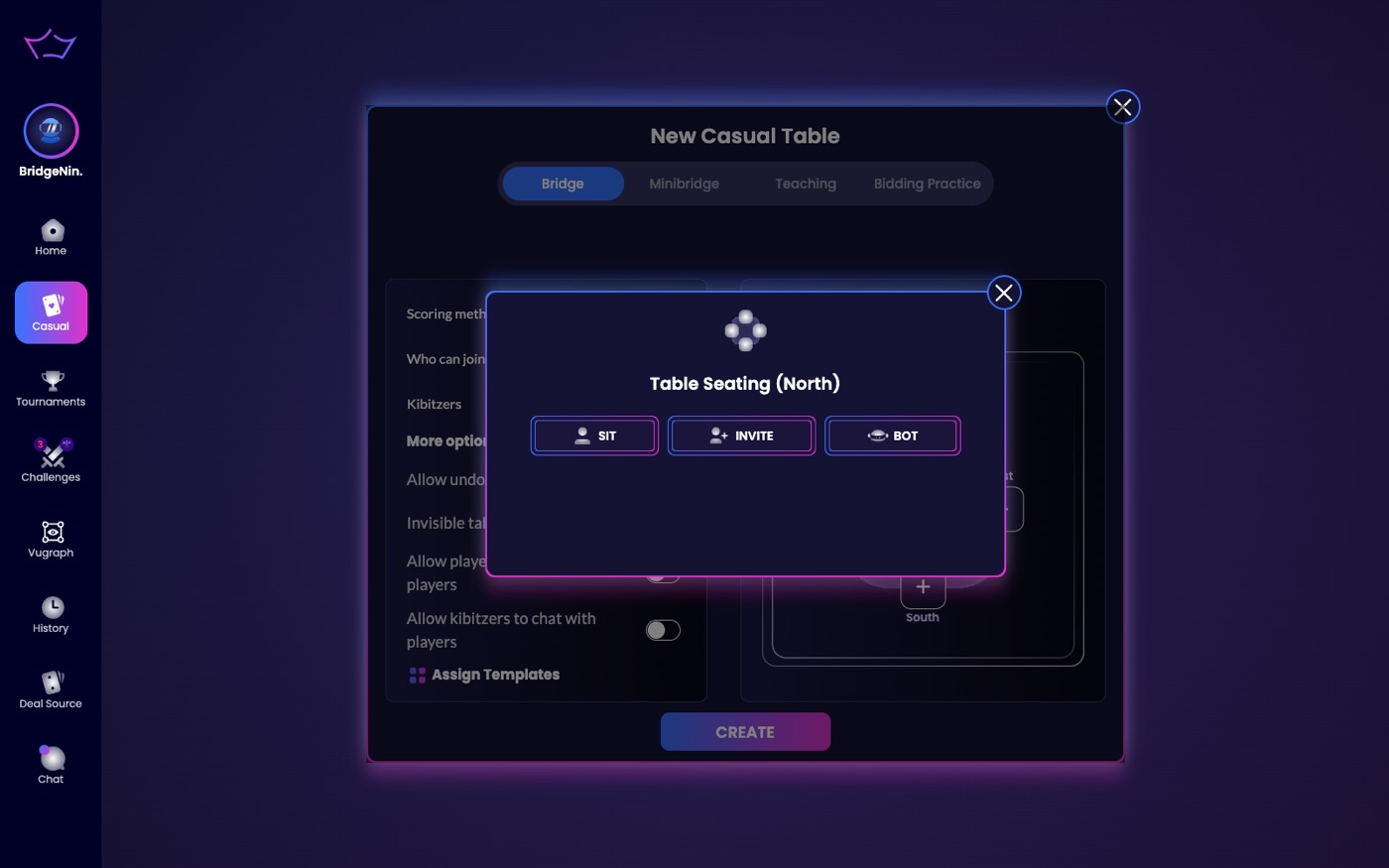The width and height of the screenshot is (1389, 868).
Task: Switch to the Minibridge tab
Action: [x=685, y=184]
